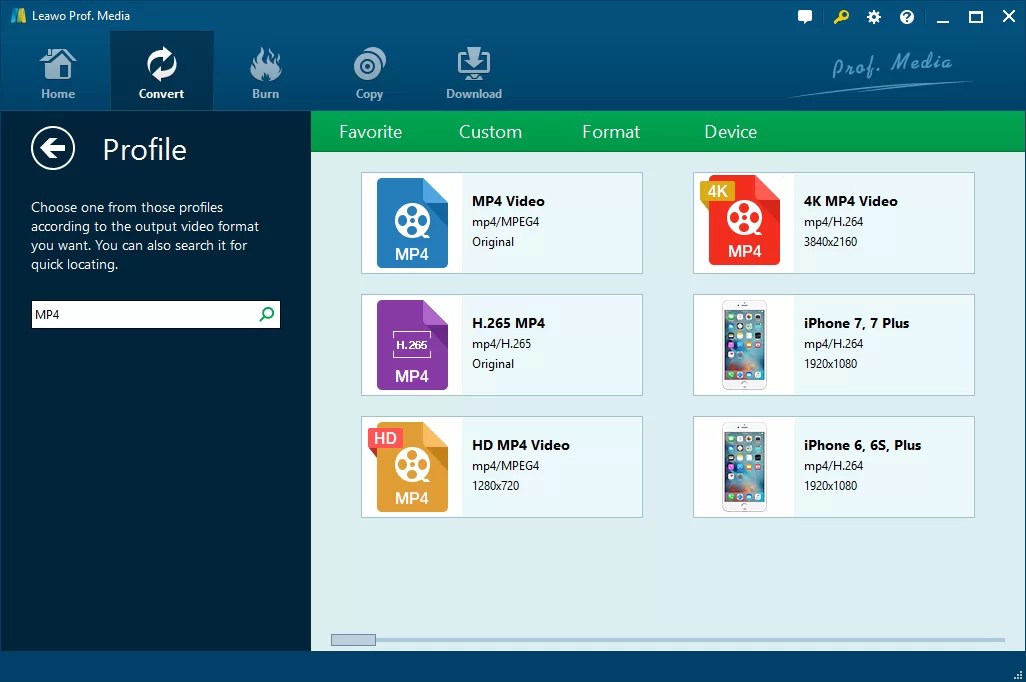This screenshot has width=1026, height=682.
Task: Select the HD MP4 Video profile title
Action: [x=521, y=445]
